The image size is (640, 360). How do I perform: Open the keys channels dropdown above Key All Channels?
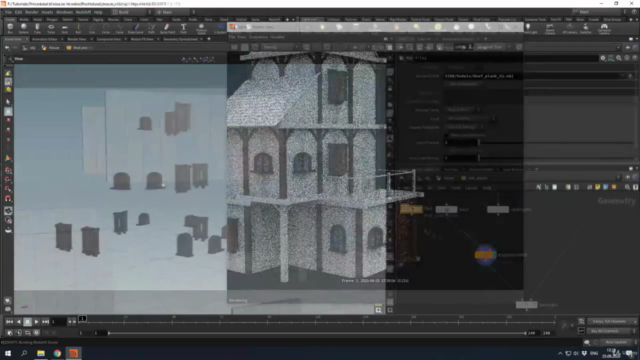(x=612, y=322)
